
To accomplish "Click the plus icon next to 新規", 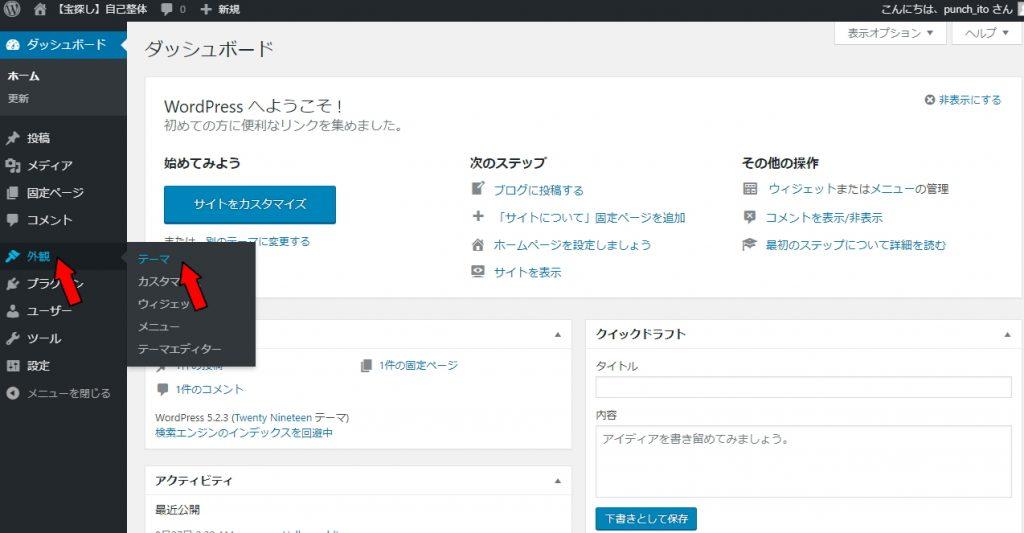I will (206, 9).
